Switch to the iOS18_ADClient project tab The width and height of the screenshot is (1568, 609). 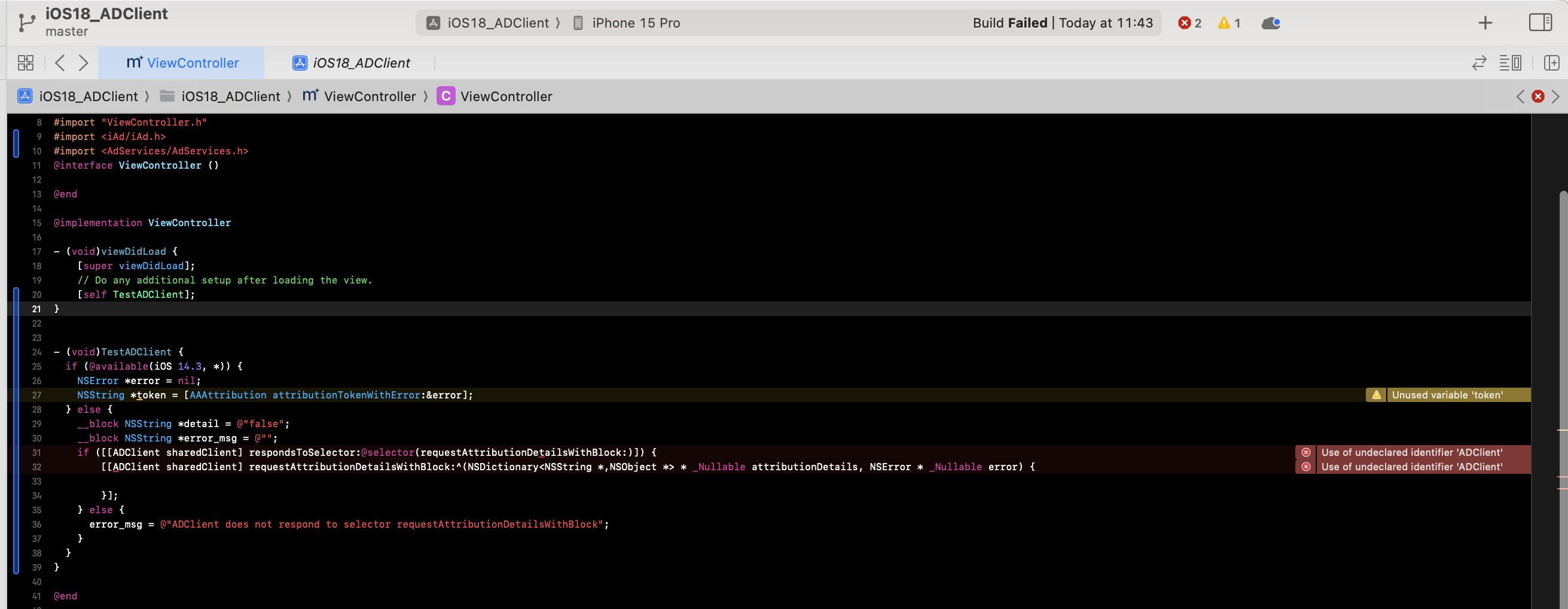point(351,63)
